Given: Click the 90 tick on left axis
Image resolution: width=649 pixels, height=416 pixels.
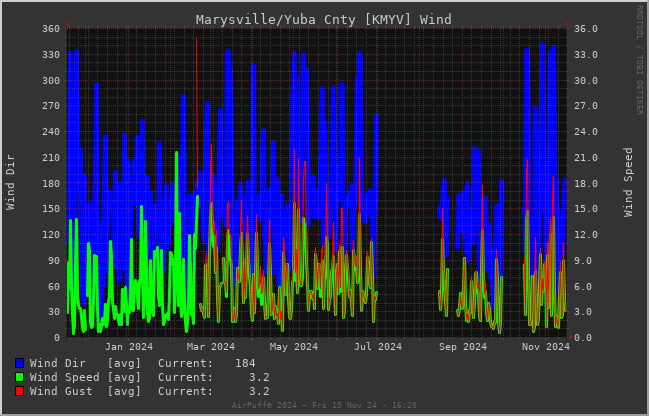Looking at the screenshot, I should [x=54, y=261].
